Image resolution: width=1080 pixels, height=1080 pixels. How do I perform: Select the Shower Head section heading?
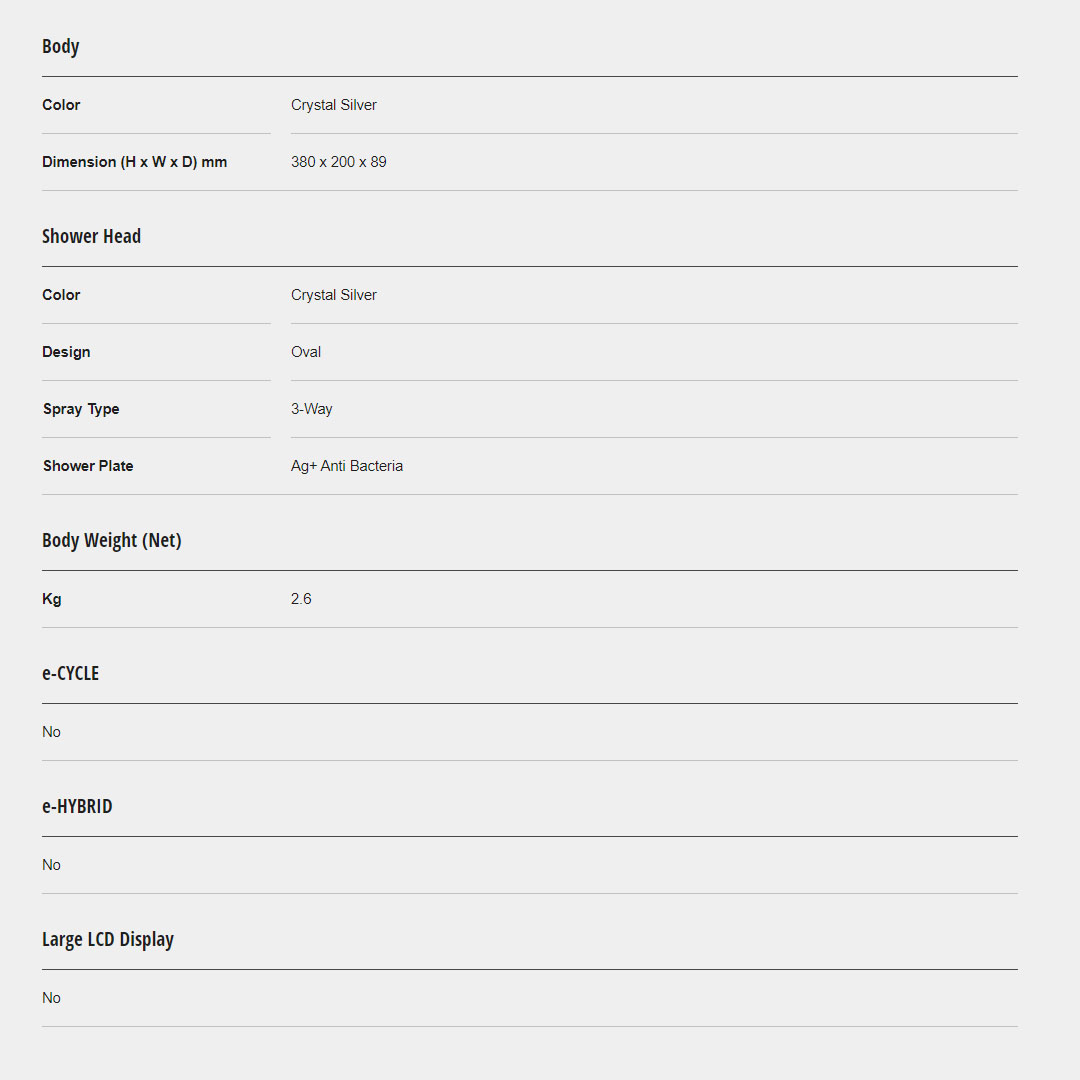tap(91, 237)
